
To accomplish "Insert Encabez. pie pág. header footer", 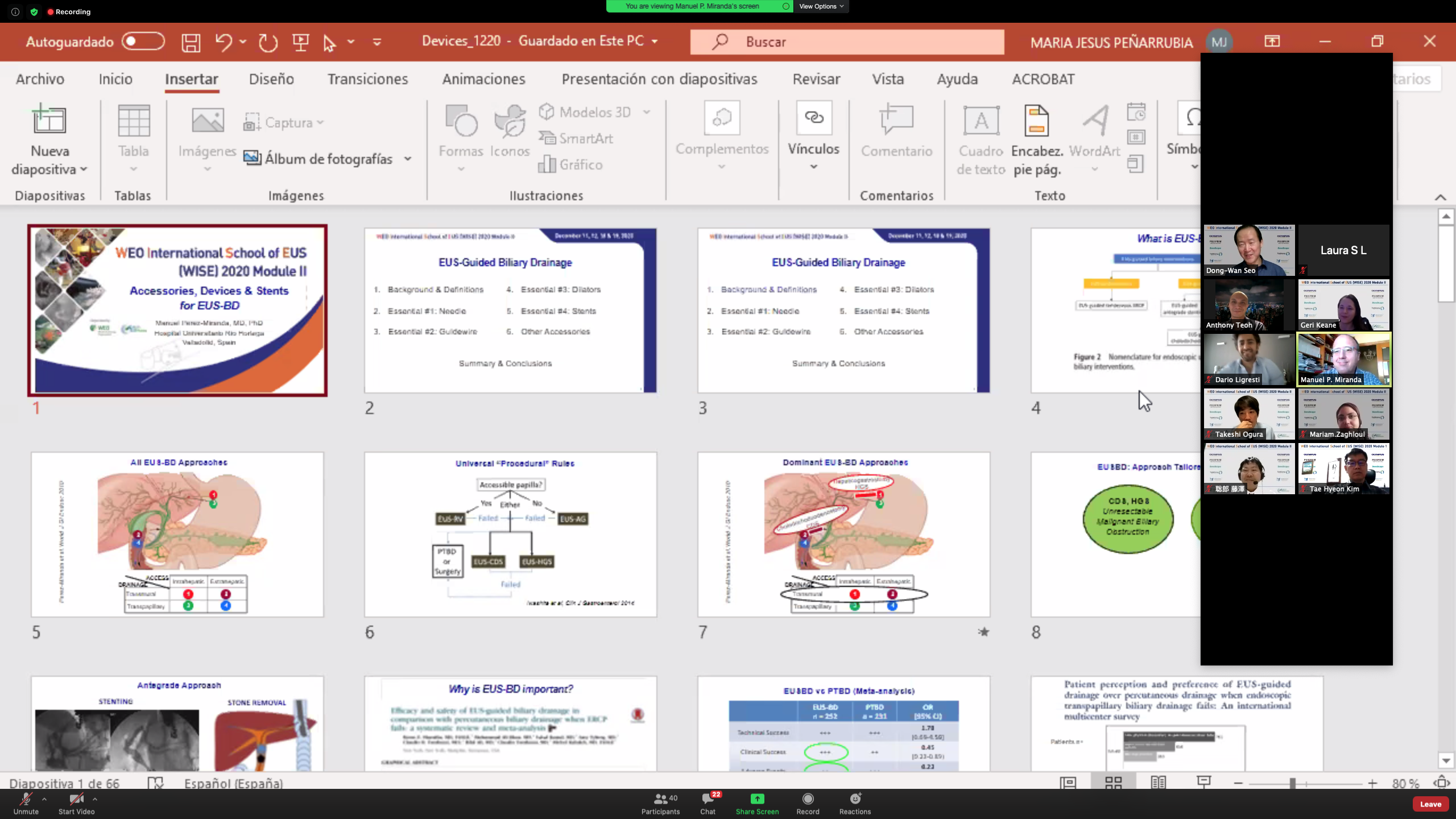I will (1036, 140).
